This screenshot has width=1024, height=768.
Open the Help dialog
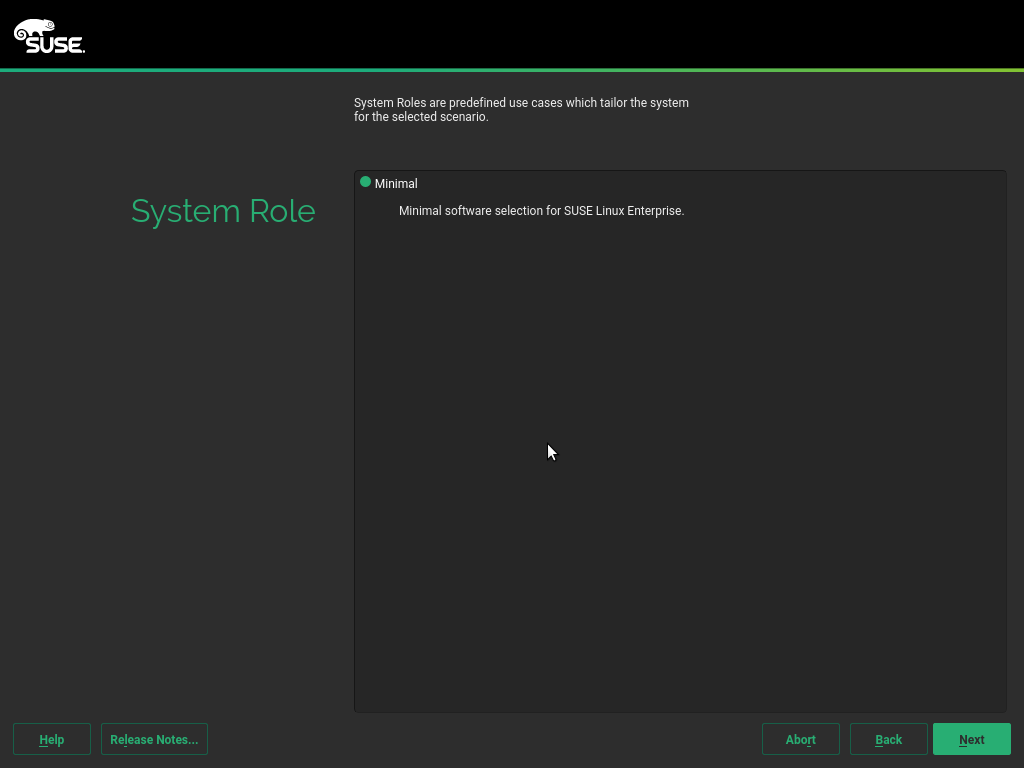point(52,739)
